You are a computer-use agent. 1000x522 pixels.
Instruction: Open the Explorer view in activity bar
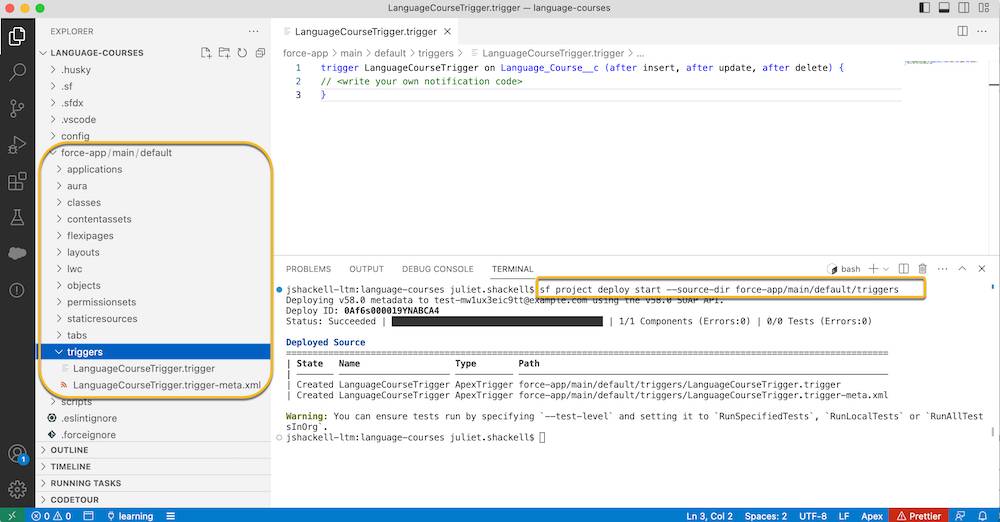(17, 36)
